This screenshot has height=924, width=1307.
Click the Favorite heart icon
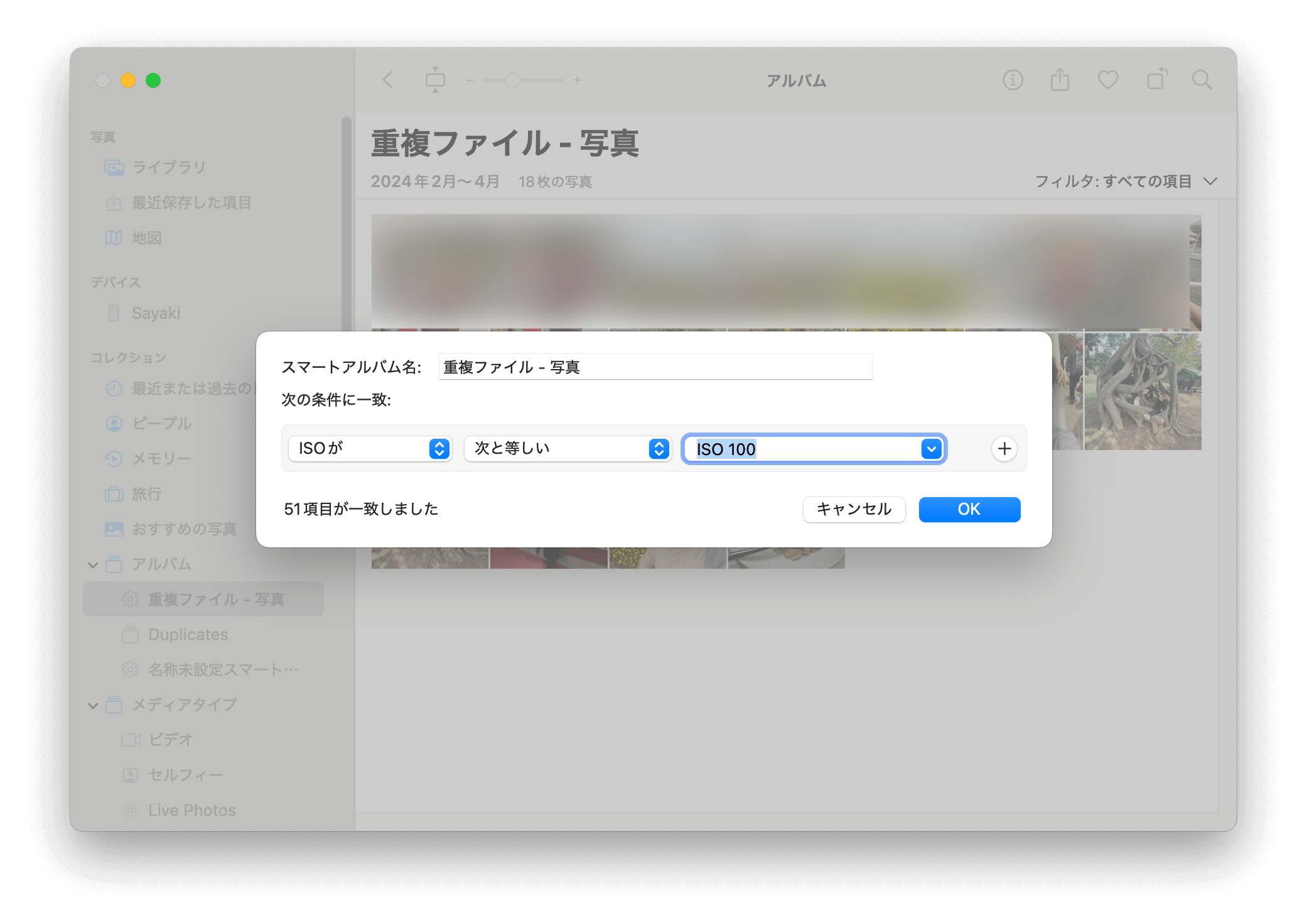1108,80
